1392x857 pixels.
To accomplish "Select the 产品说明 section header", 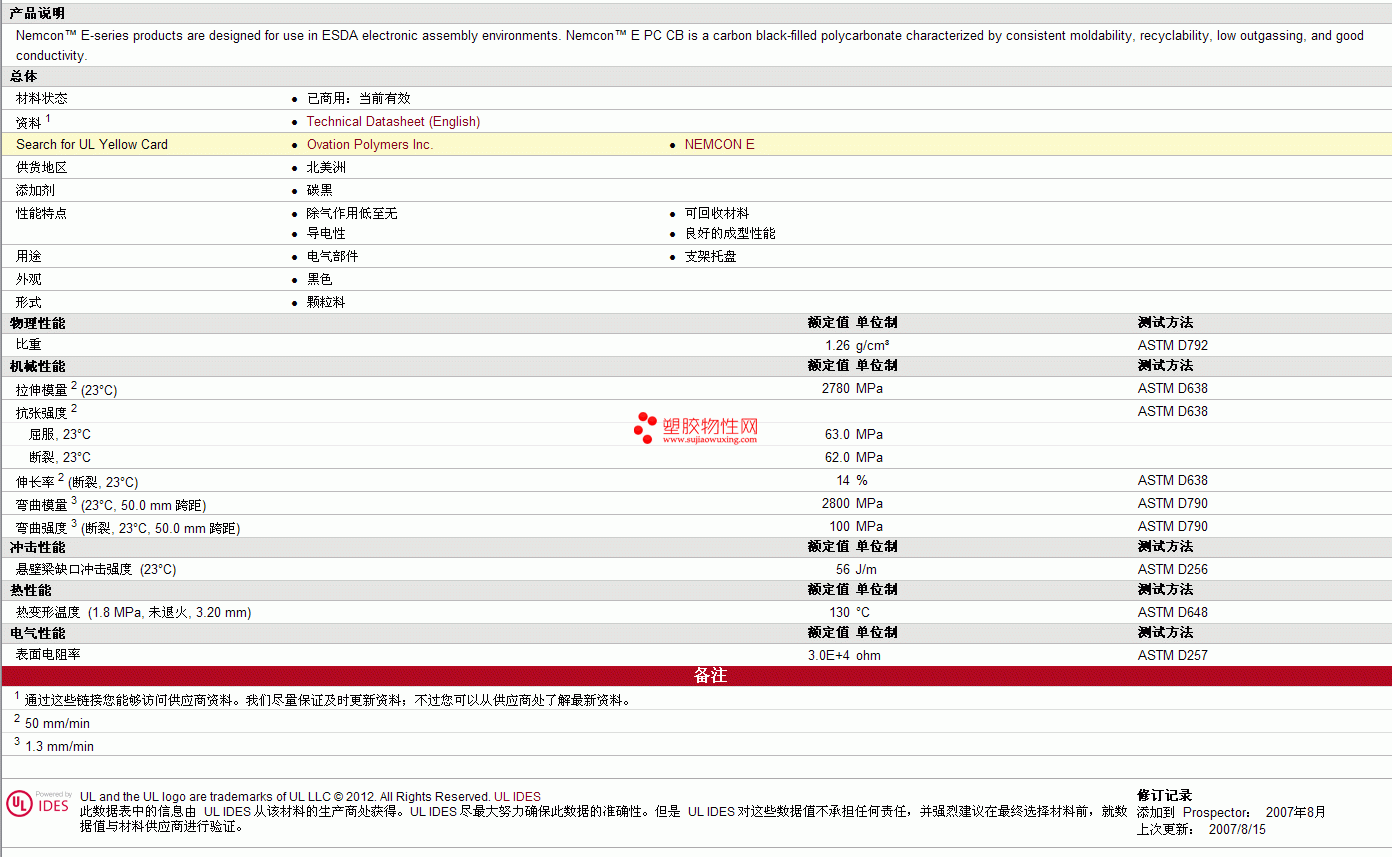I will coord(38,13).
